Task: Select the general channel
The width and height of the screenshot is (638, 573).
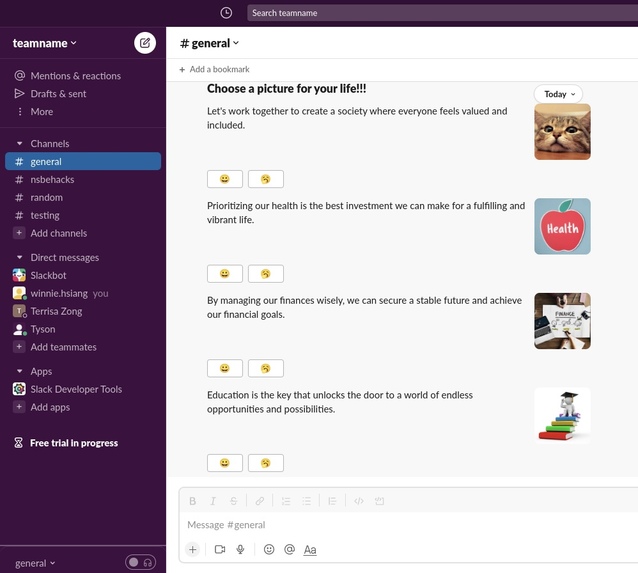Action: coord(83,162)
